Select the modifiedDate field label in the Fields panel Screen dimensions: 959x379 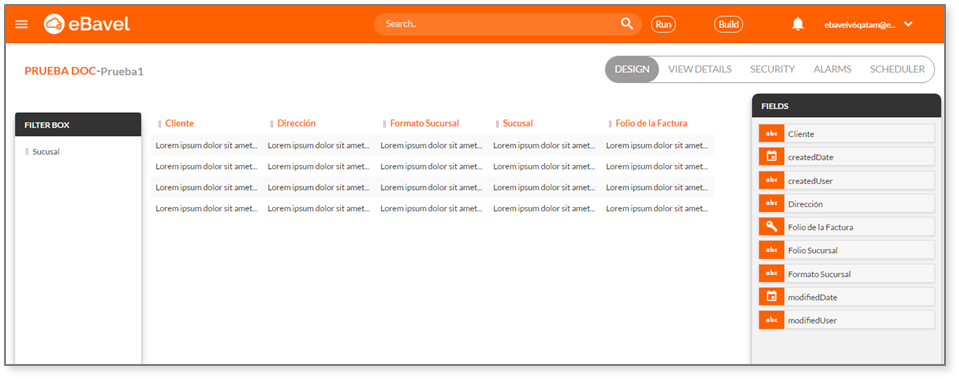coord(813,298)
